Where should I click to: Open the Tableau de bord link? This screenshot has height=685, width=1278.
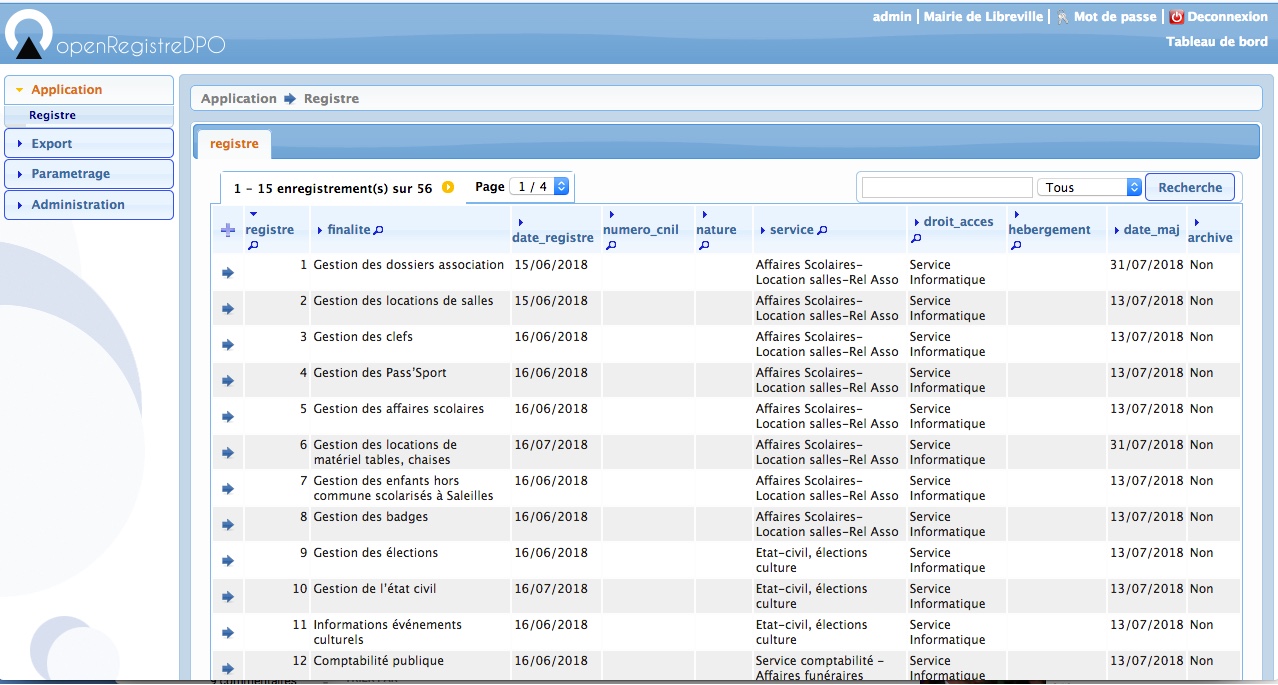click(1217, 41)
